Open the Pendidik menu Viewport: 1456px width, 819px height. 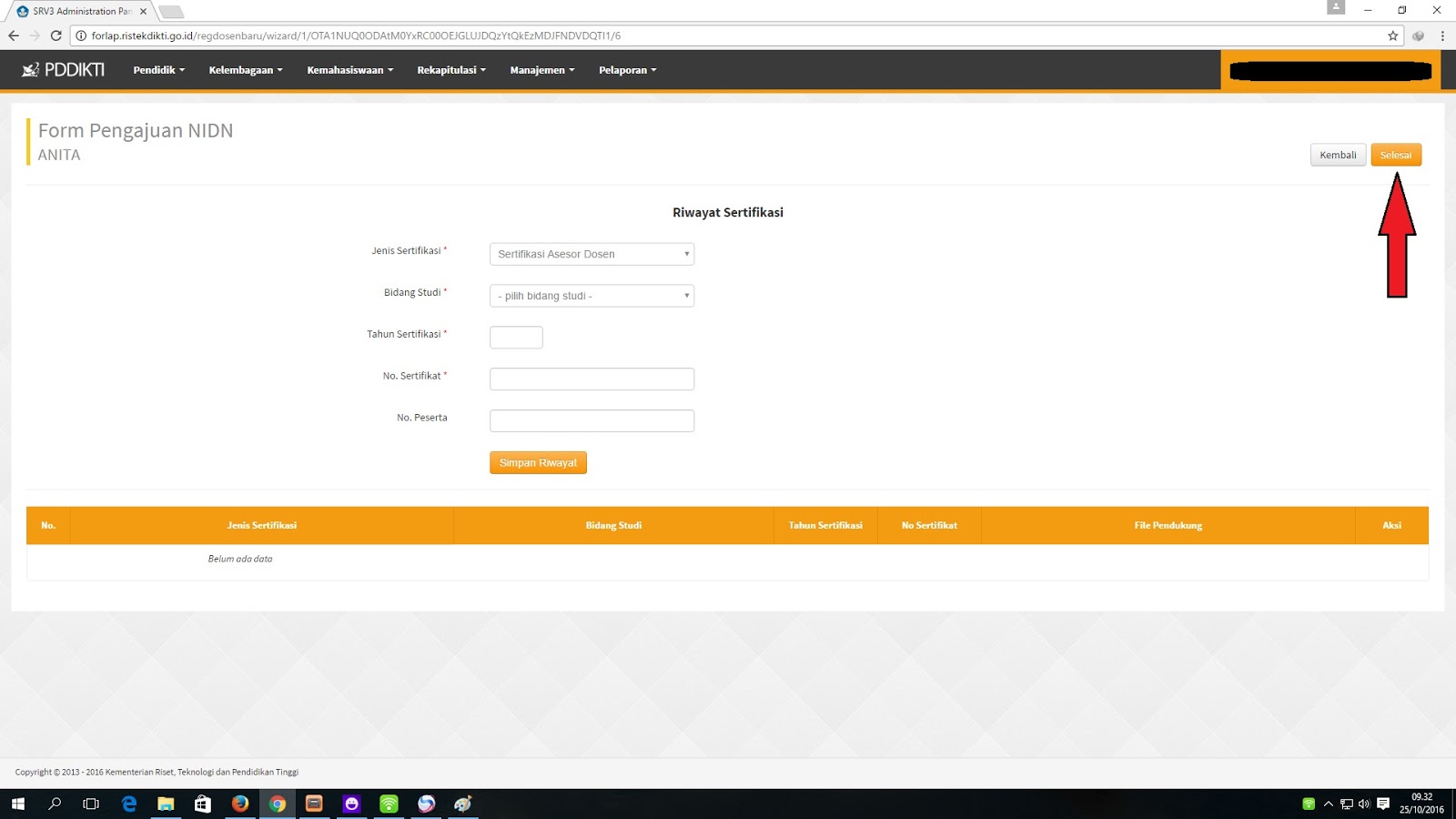click(158, 69)
